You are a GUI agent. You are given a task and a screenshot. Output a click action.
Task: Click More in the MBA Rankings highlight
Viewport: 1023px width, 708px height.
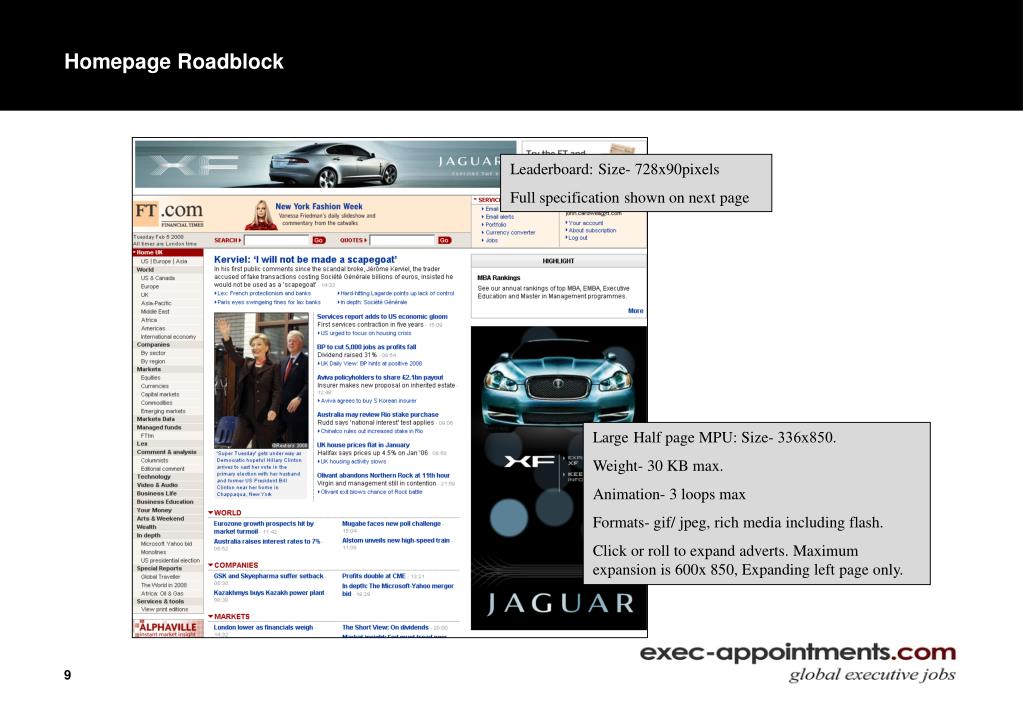pos(635,311)
